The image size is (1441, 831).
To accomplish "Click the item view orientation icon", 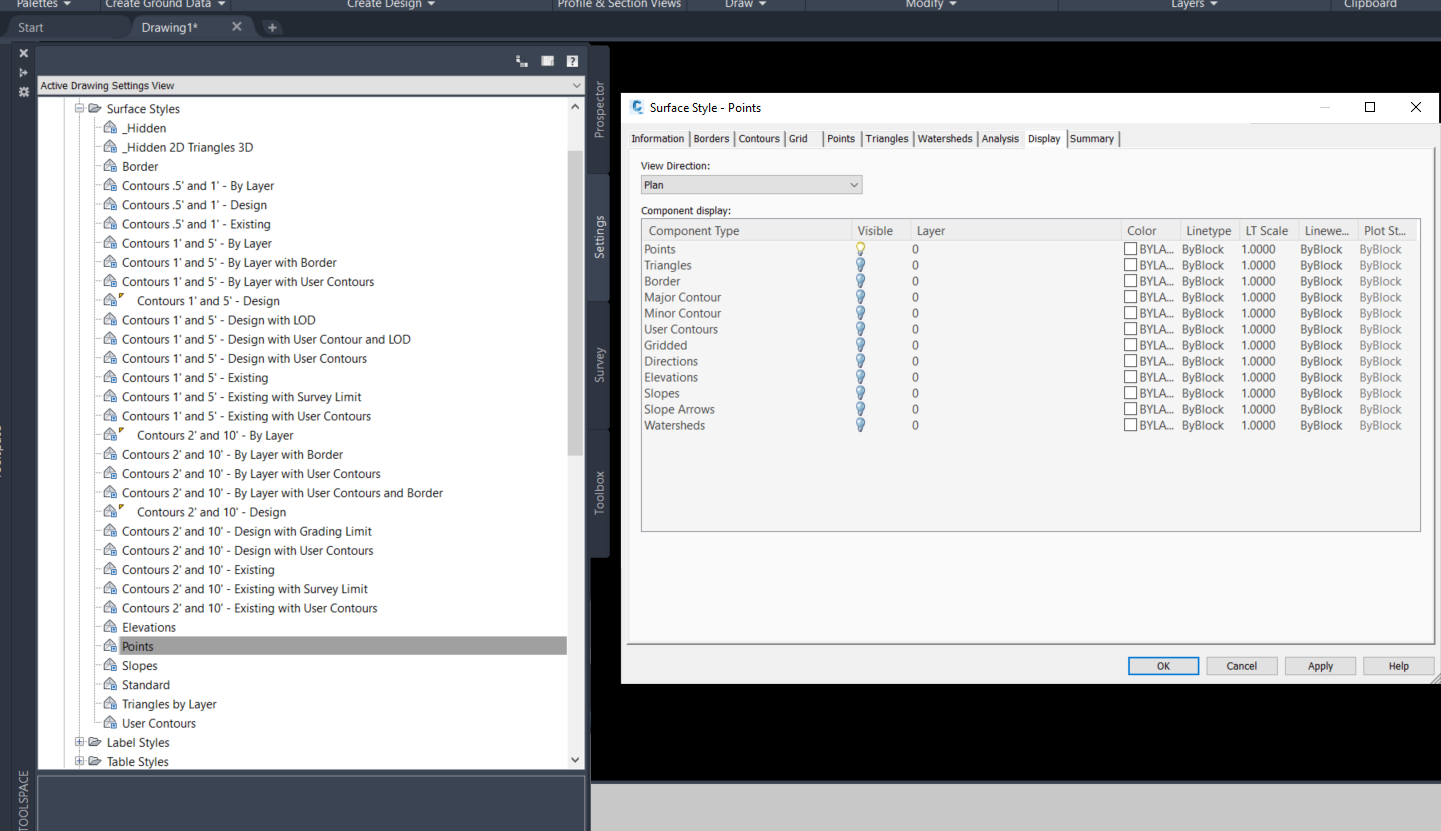I will click(x=521, y=60).
